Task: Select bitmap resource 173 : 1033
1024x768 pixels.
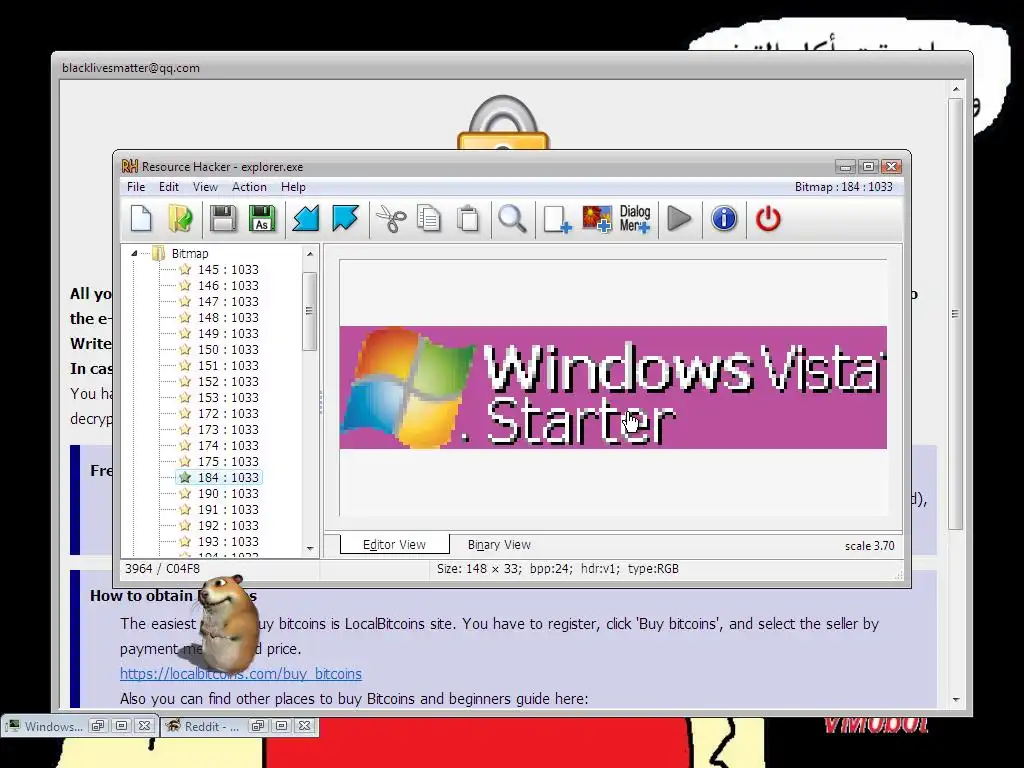Action: [228, 430]
